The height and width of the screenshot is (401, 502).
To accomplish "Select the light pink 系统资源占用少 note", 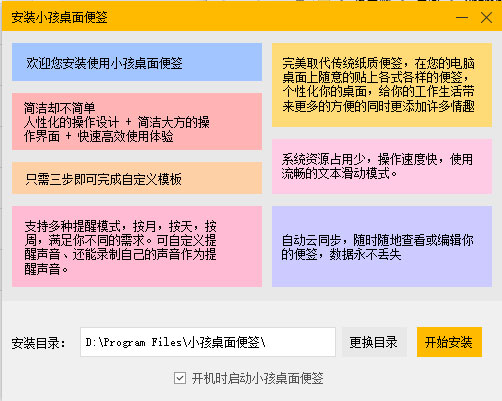I will pyautogui.click(x=382, y=166).
